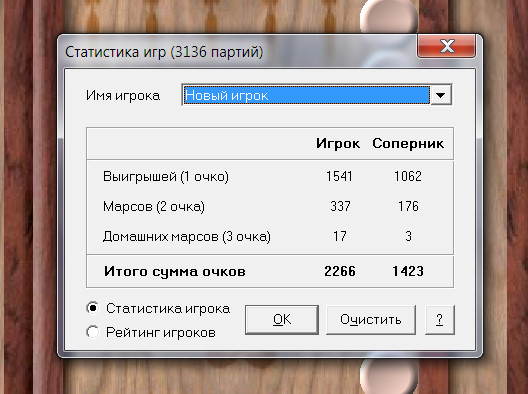Click the player total score 2266

click(x=340, y=271)
